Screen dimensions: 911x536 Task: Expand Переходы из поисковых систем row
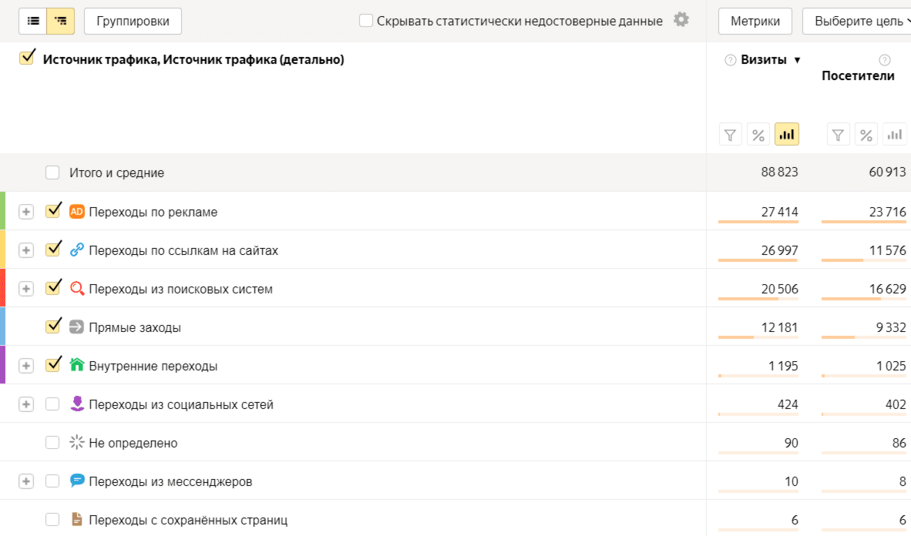(26, 289)
